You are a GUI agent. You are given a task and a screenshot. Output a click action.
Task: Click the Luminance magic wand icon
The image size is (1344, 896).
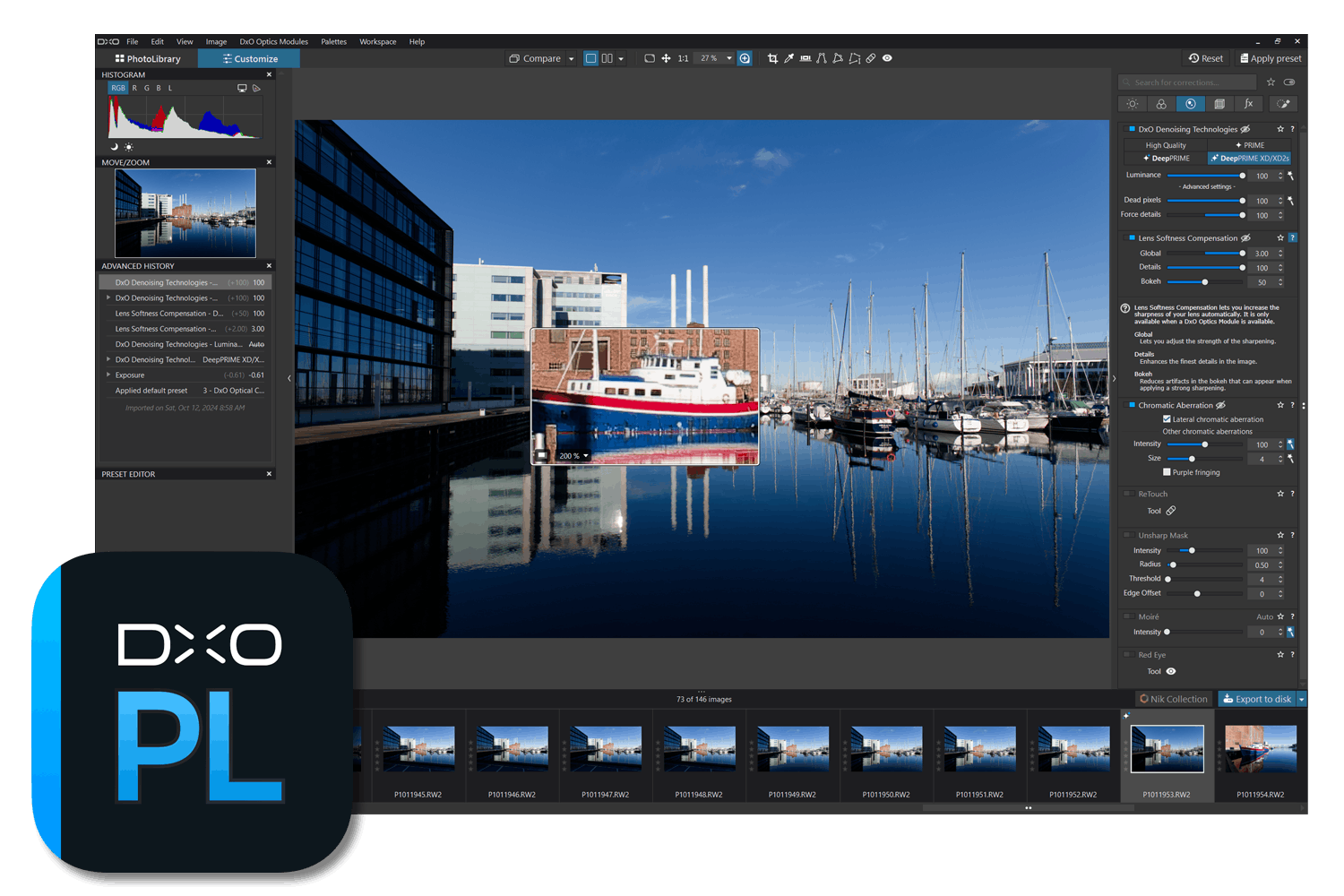coord(1291,176)
